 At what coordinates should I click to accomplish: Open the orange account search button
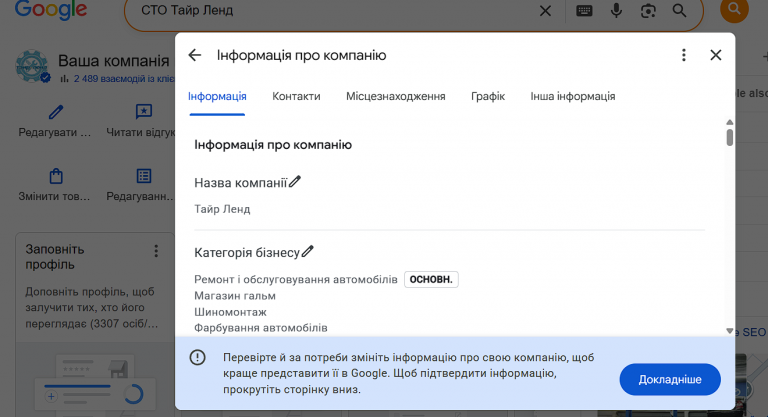(734, 9)
